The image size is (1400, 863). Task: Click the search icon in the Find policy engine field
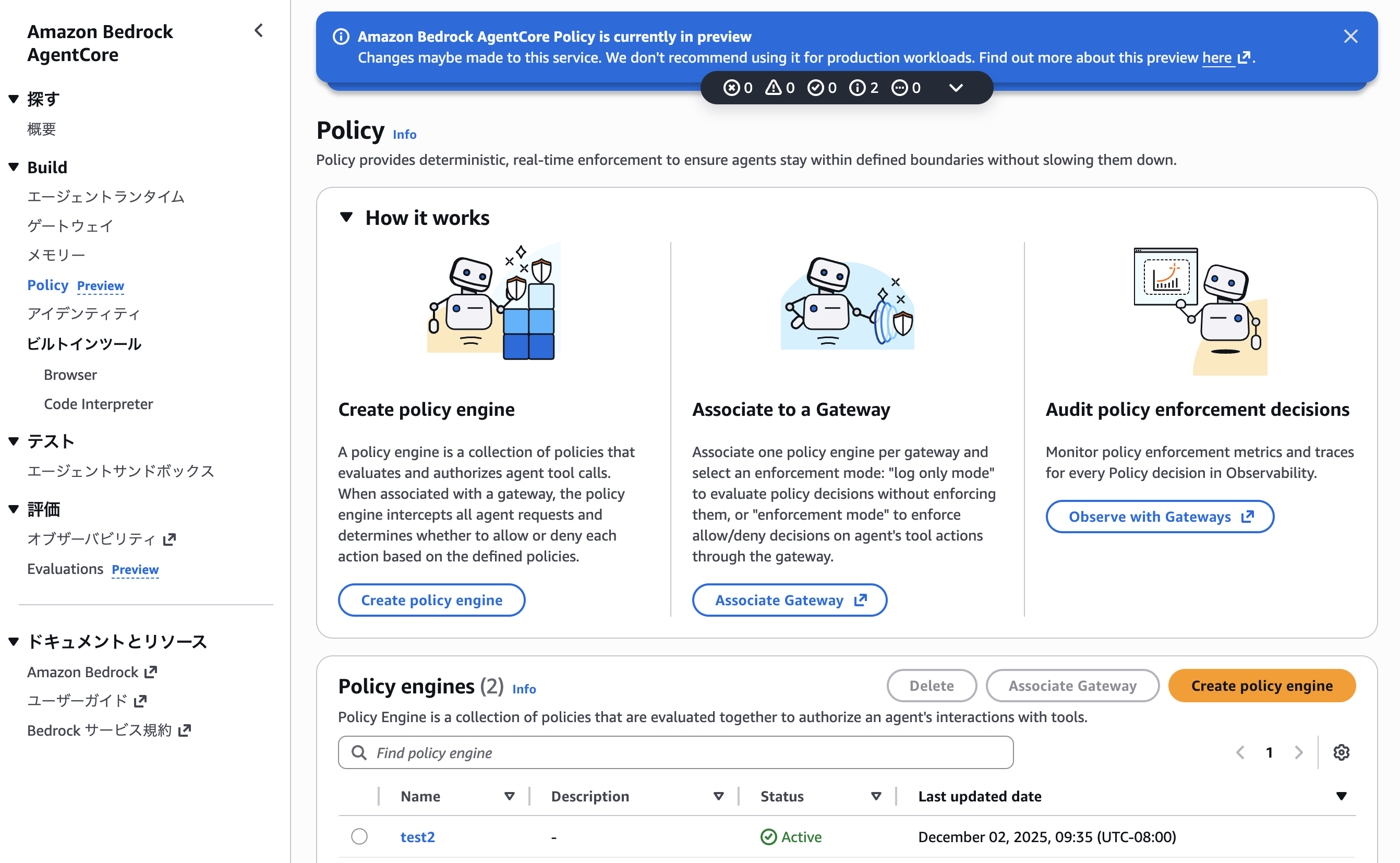pos(359,752)
